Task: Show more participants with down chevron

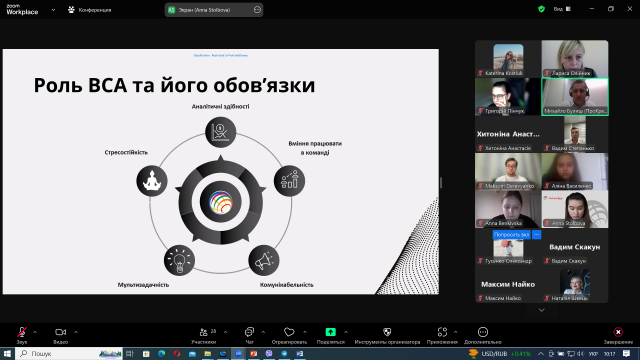Action: click(x=542, y=310)
